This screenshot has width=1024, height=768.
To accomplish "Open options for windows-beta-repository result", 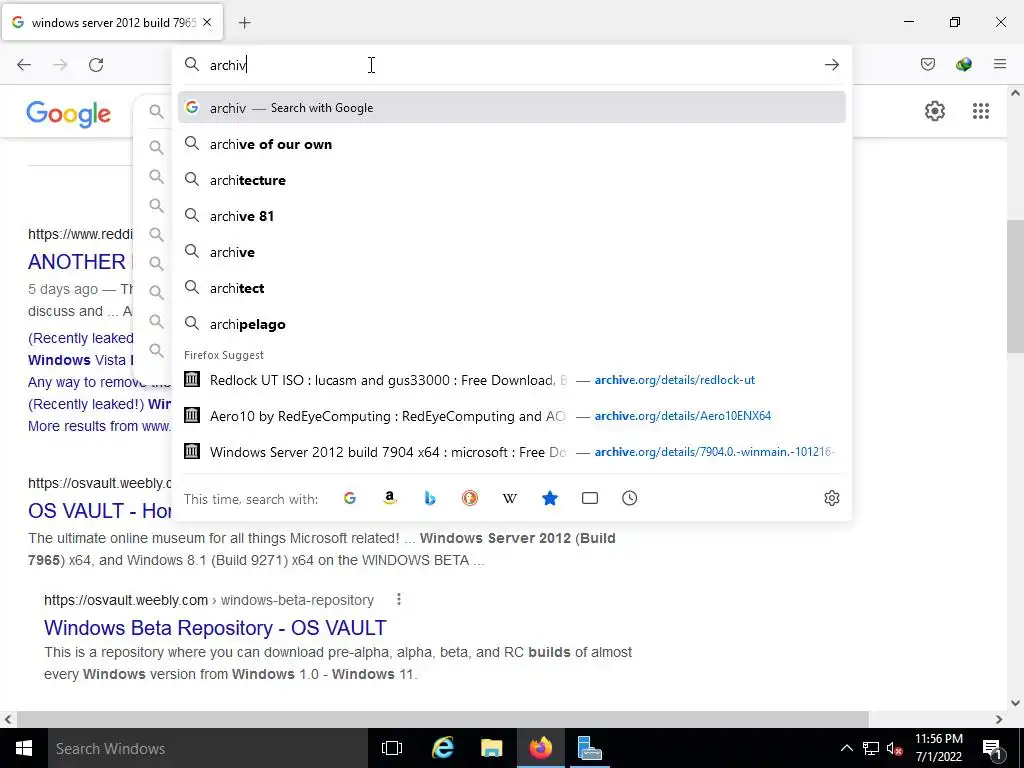I will (x=398, y=600).
